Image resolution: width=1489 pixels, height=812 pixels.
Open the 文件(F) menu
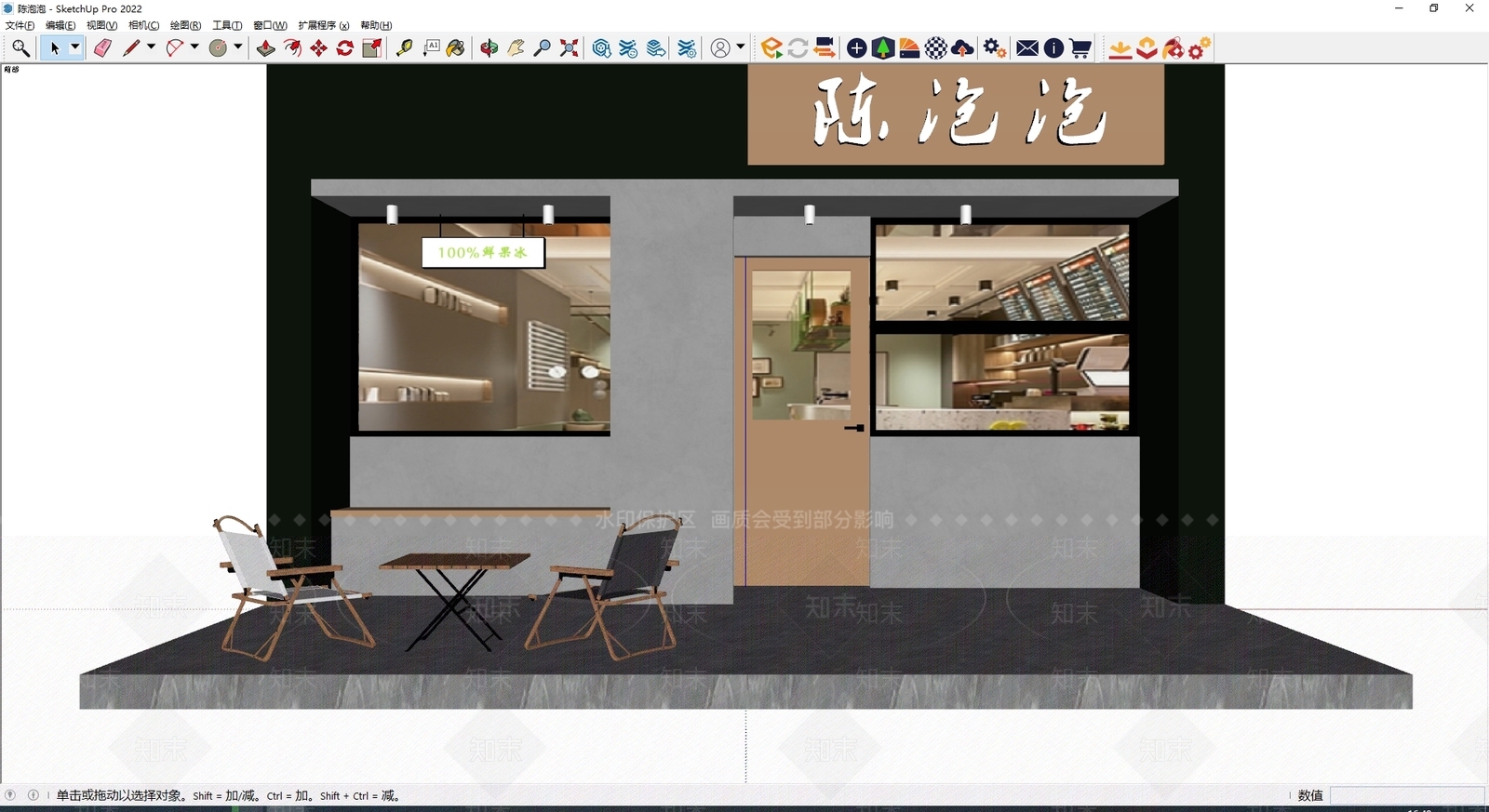click(20, 25)
